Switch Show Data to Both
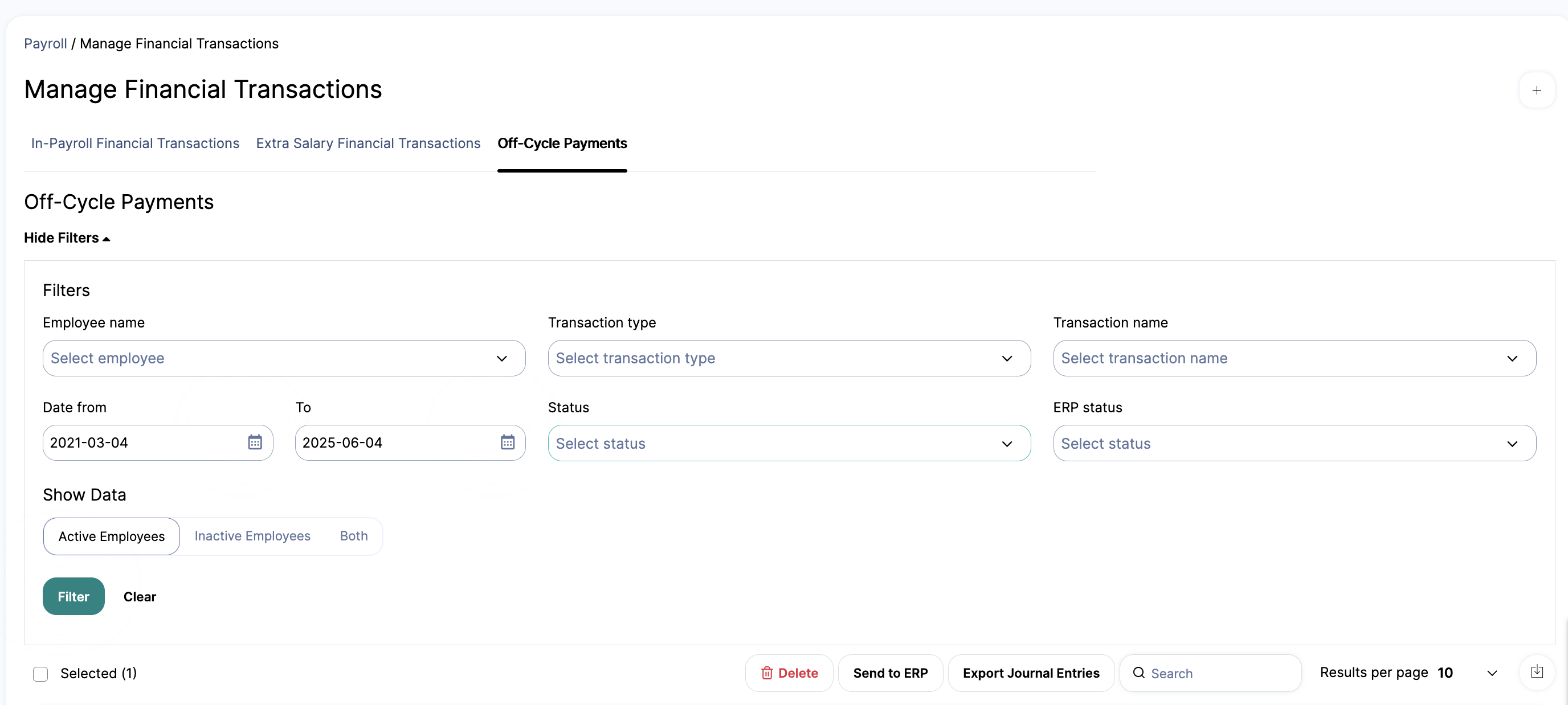Viewport: 1568px width, 705px height. (x=354, y=536)
